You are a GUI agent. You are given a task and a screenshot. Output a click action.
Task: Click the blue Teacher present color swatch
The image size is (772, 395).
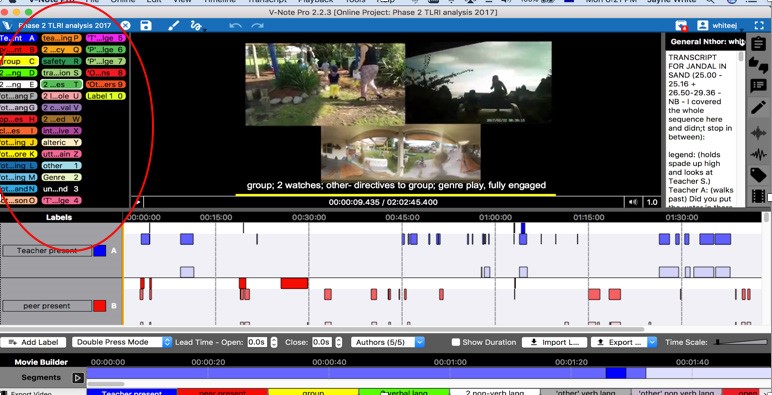click(100, 251)
